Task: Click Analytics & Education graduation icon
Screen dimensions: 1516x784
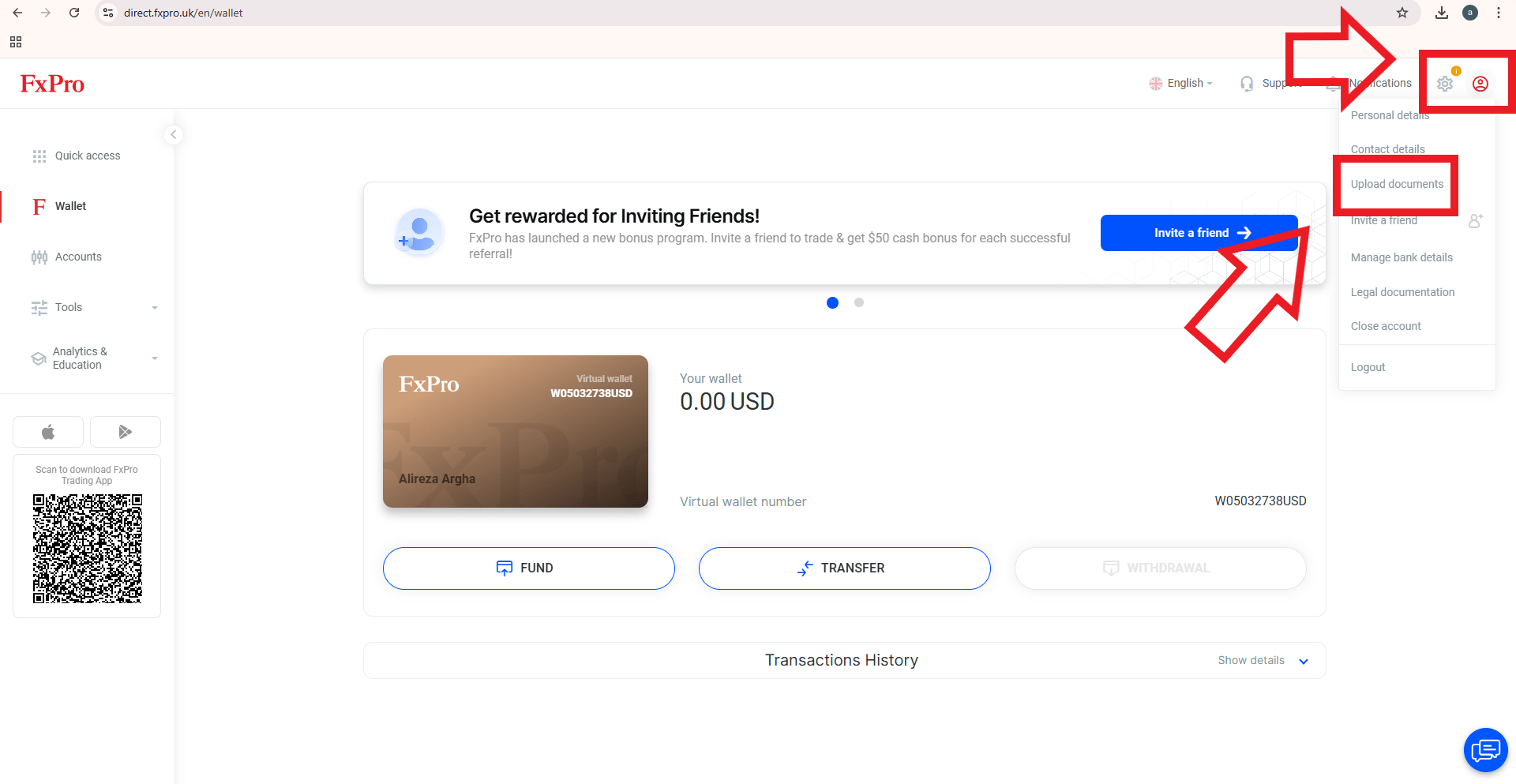Action: tap(39, 358)
